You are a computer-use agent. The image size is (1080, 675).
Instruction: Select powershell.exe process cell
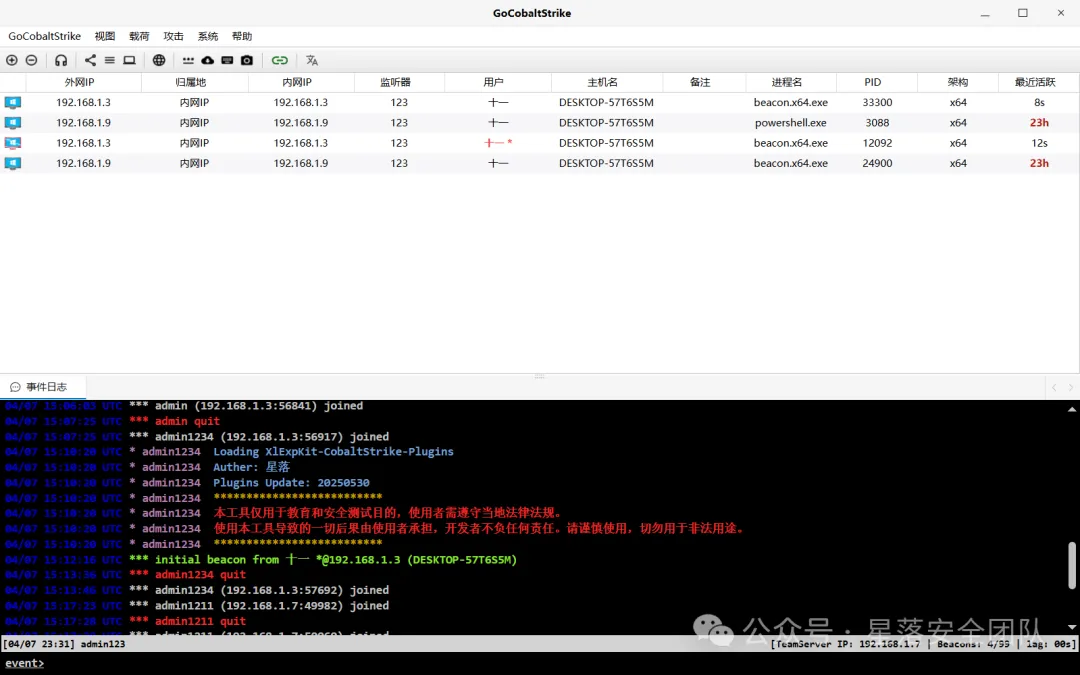point(791,123)
